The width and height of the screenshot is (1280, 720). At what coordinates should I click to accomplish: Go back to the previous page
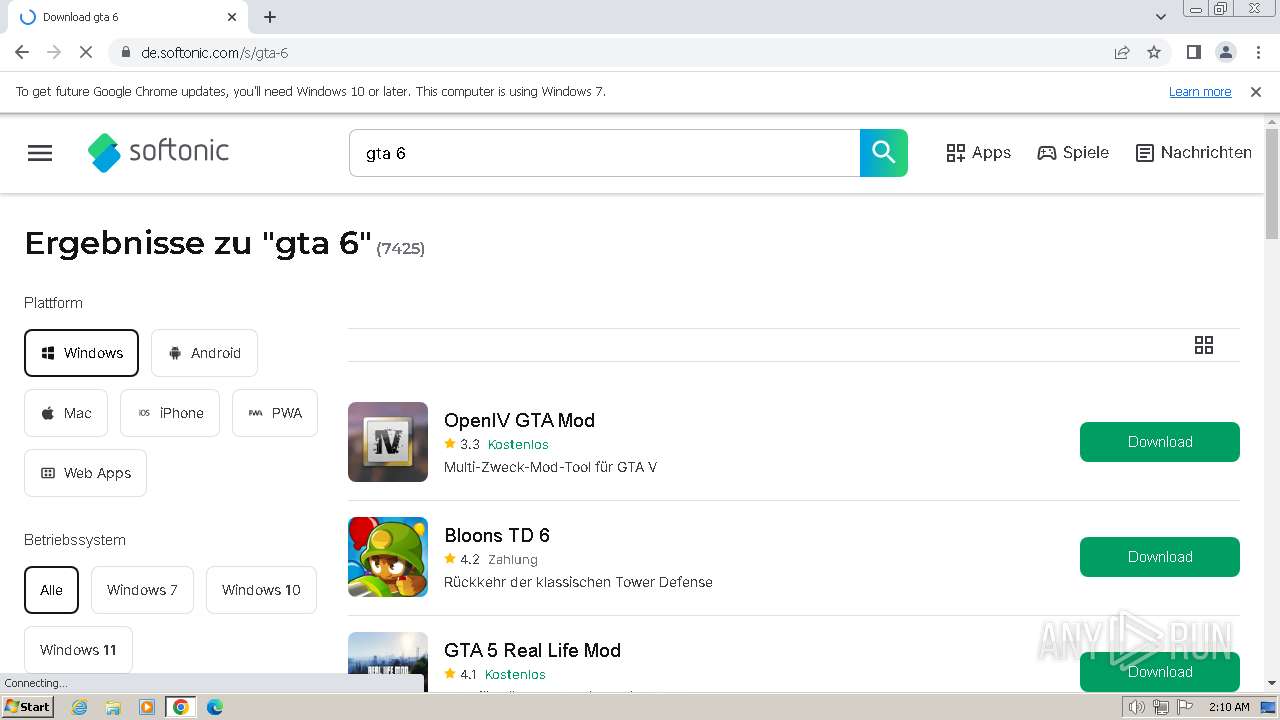pos(22,52)
